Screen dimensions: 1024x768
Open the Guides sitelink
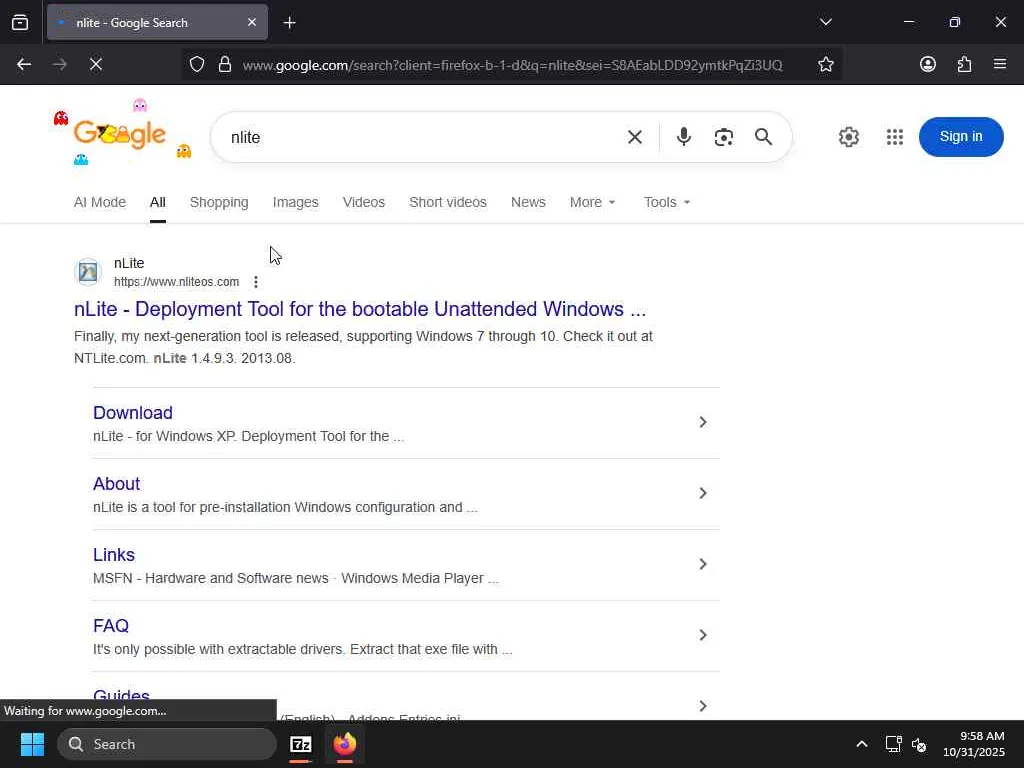click(x=121, y=695)
